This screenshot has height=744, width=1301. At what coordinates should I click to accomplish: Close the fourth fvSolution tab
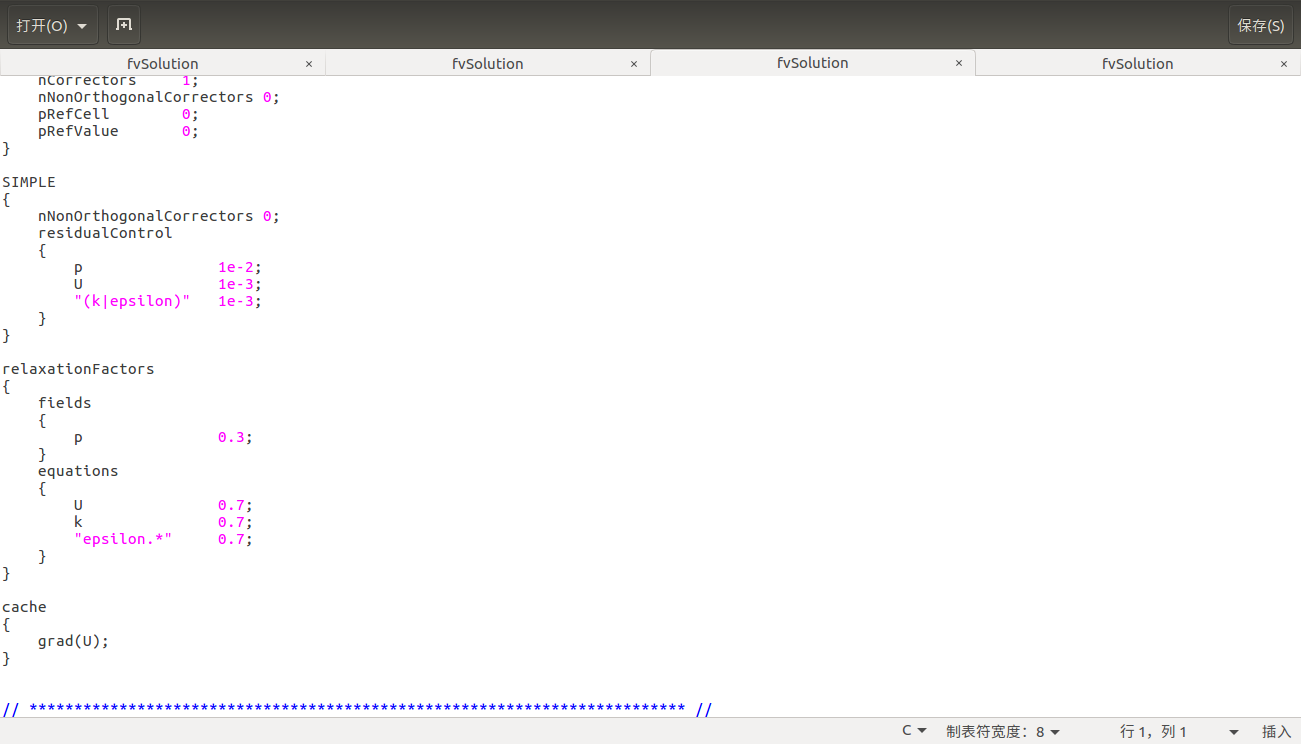point(1283,64)
